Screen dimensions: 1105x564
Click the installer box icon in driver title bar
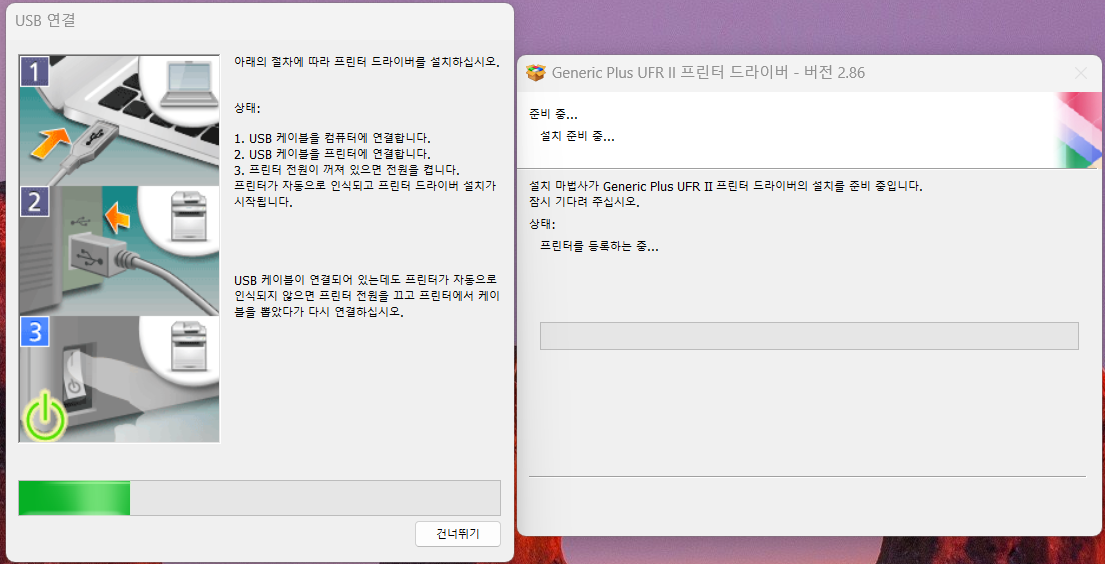[536, 73]
